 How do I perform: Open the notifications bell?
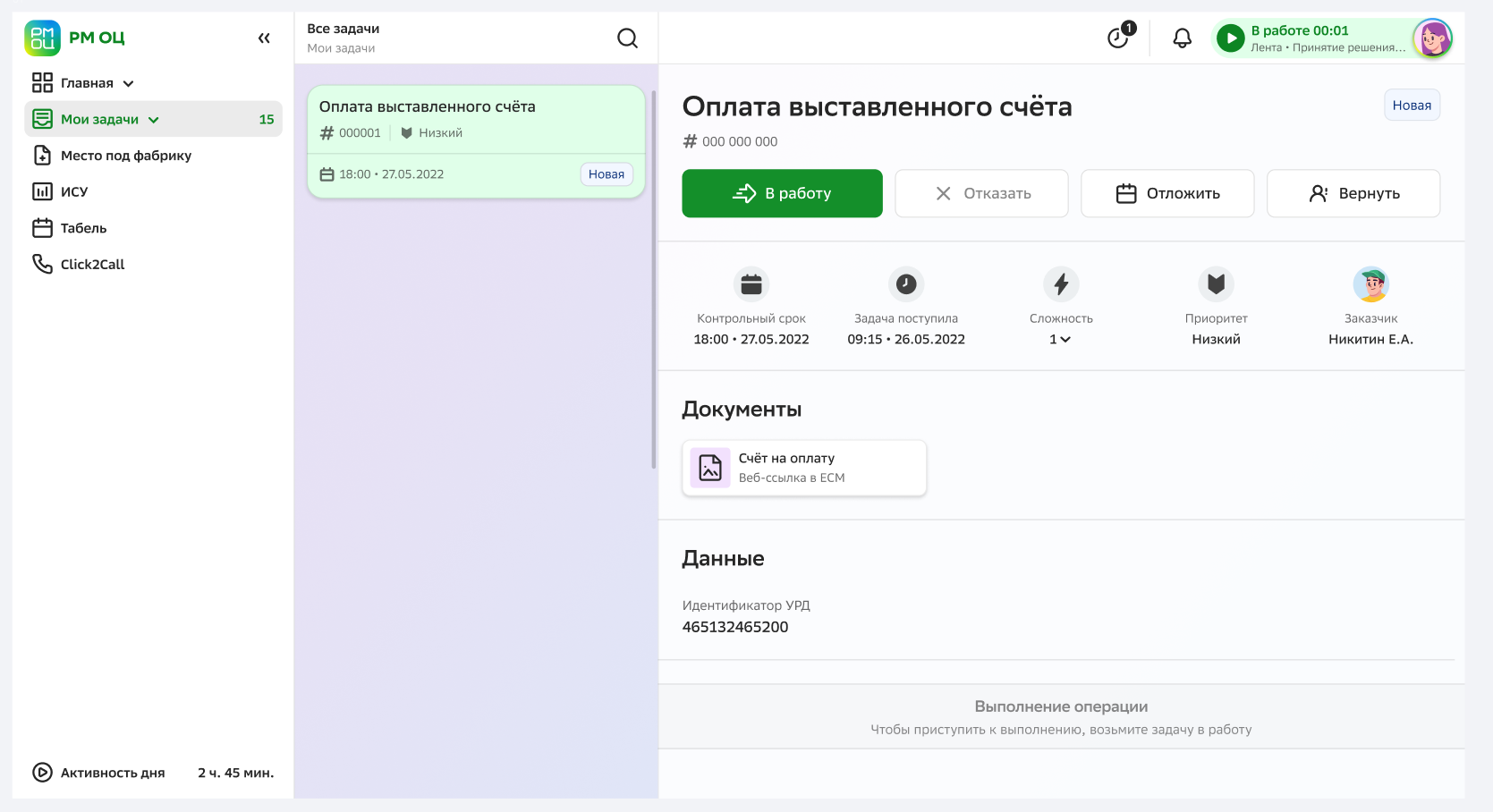[1182, 38]
